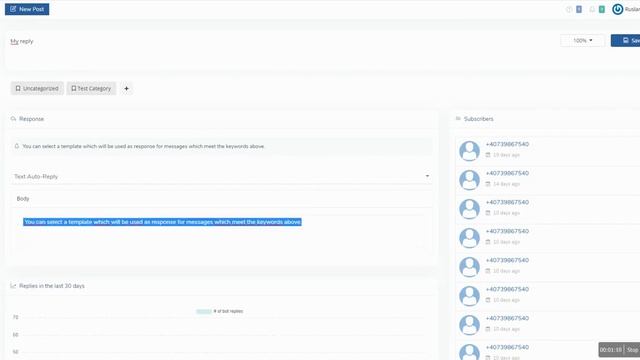Image resolution: width=640 pixels, height=360 pixels.
Task: Click the 70 value on the chart axis
Action: 16,317
